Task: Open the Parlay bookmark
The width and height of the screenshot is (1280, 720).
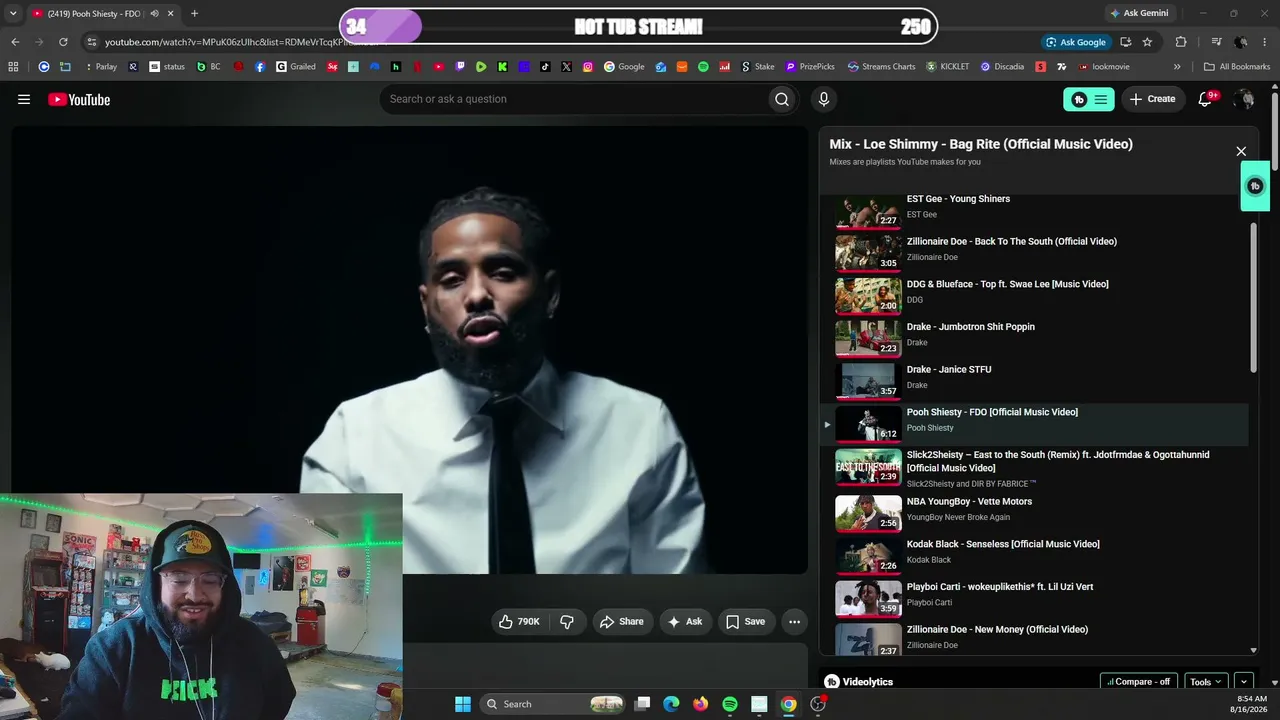Action: [100, 67]
